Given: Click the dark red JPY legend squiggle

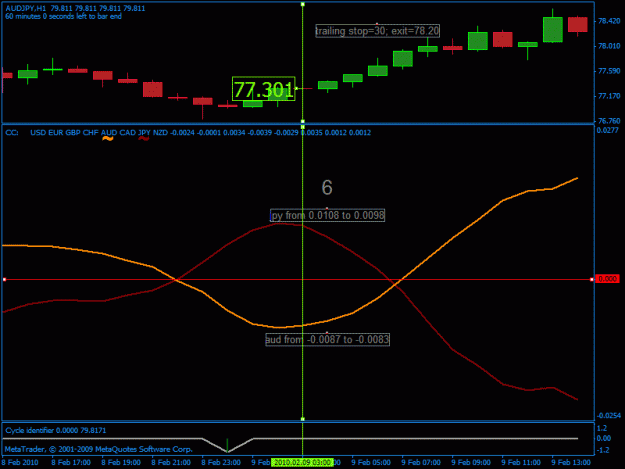Looking at the screenshot, I should [x=144, y=139].
